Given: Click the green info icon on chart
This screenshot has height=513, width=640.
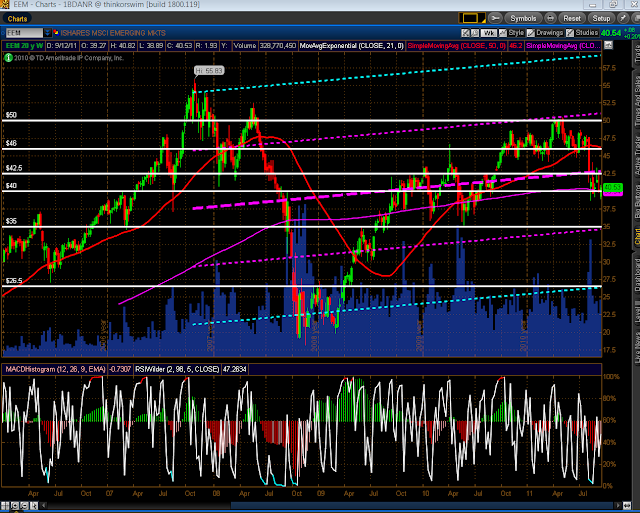Looking at the screenshot, I should [8, 58].
